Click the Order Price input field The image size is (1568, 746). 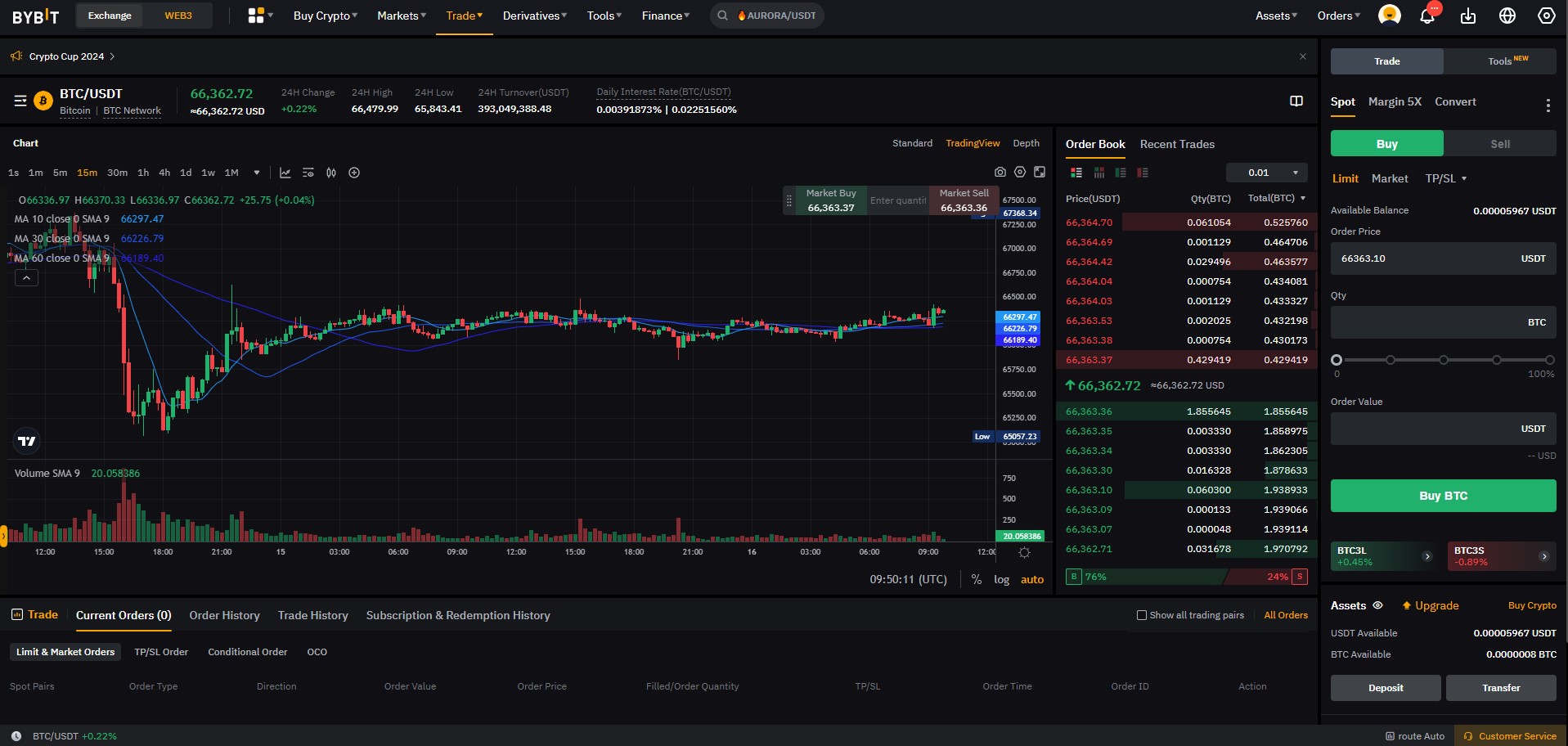click(1442, 258)
